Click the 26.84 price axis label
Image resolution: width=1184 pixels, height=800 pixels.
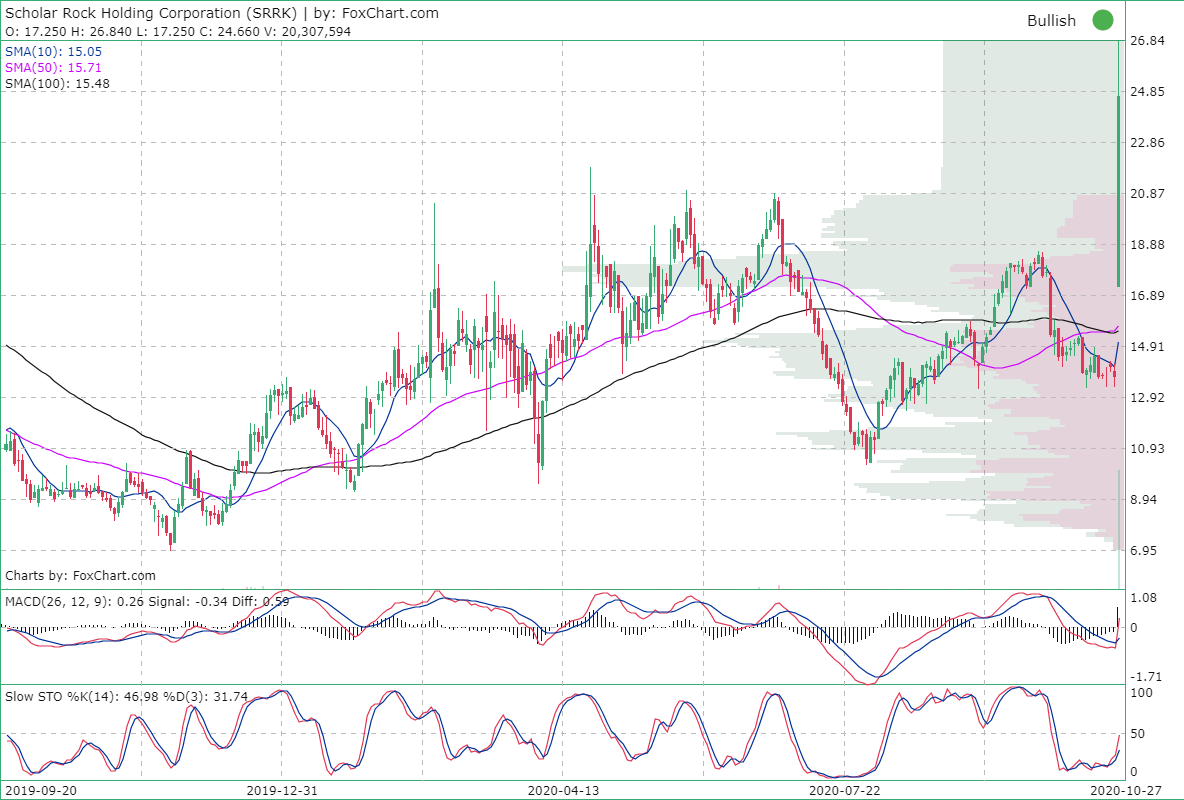point(1147,41)
